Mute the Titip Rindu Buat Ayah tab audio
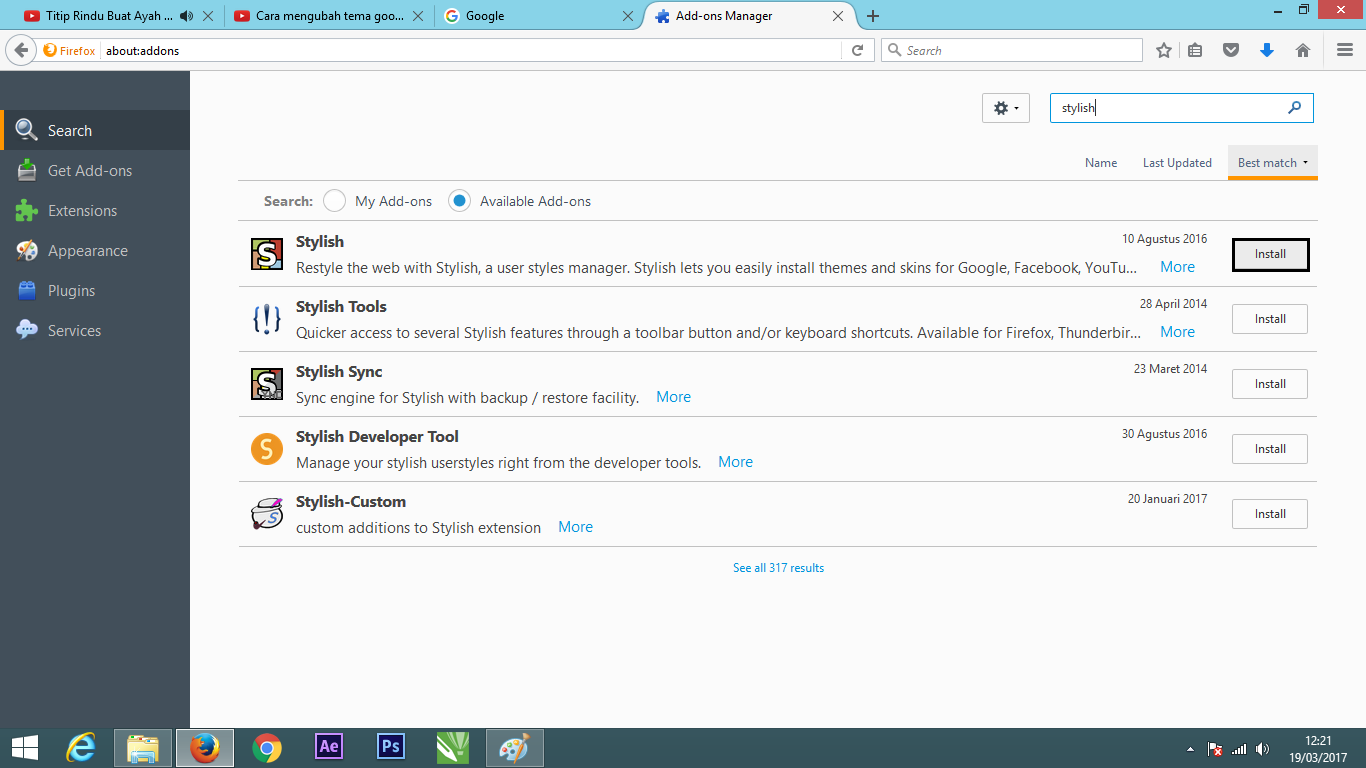 click(x=186, y=16)
